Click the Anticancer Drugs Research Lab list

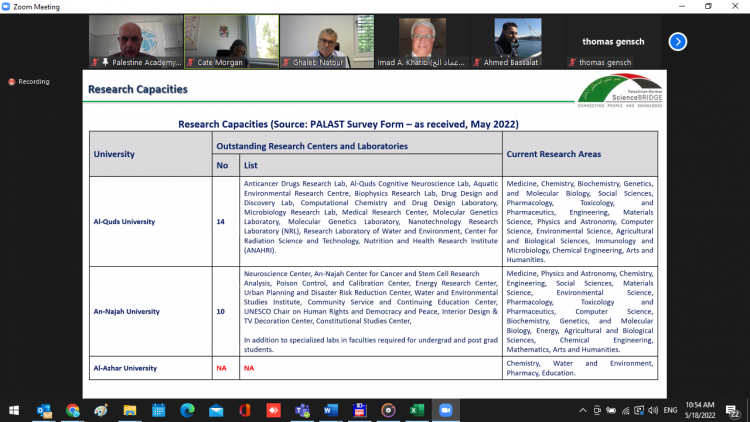point(371,217)
